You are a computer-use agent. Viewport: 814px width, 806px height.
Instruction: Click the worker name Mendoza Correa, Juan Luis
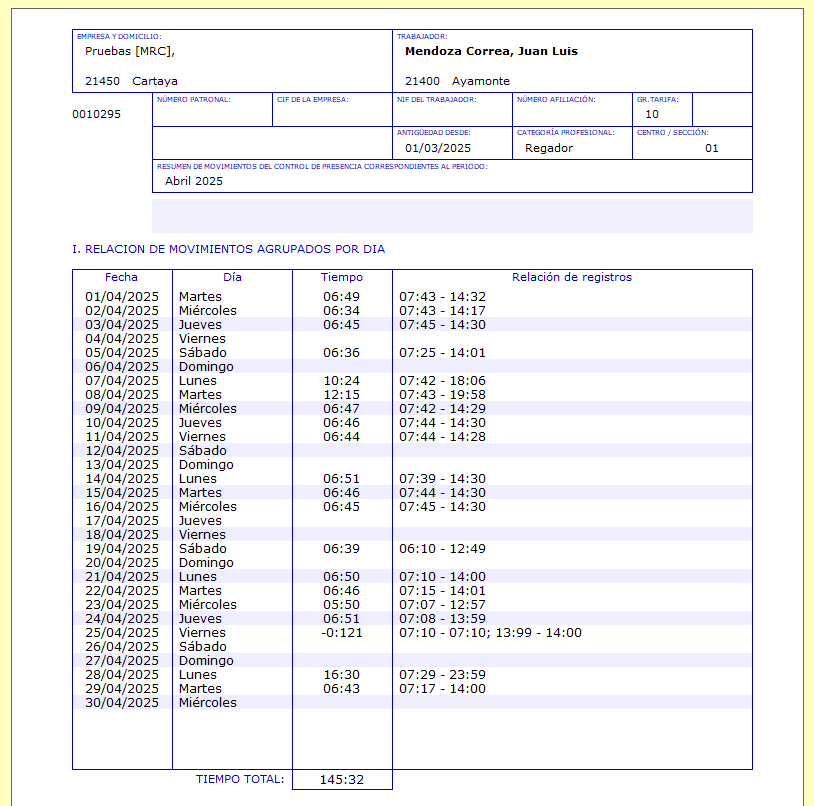491,51
